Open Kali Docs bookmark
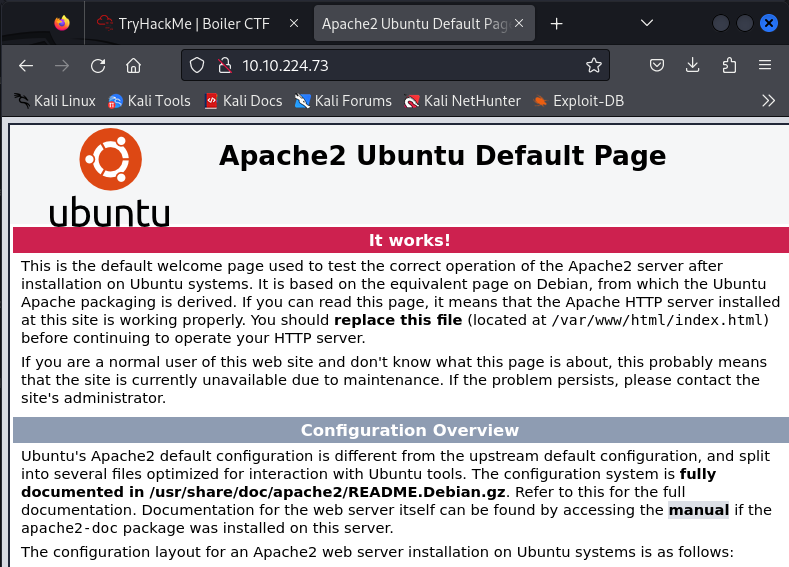This screenshot has height=567, width=789. [x=244, y=101]
